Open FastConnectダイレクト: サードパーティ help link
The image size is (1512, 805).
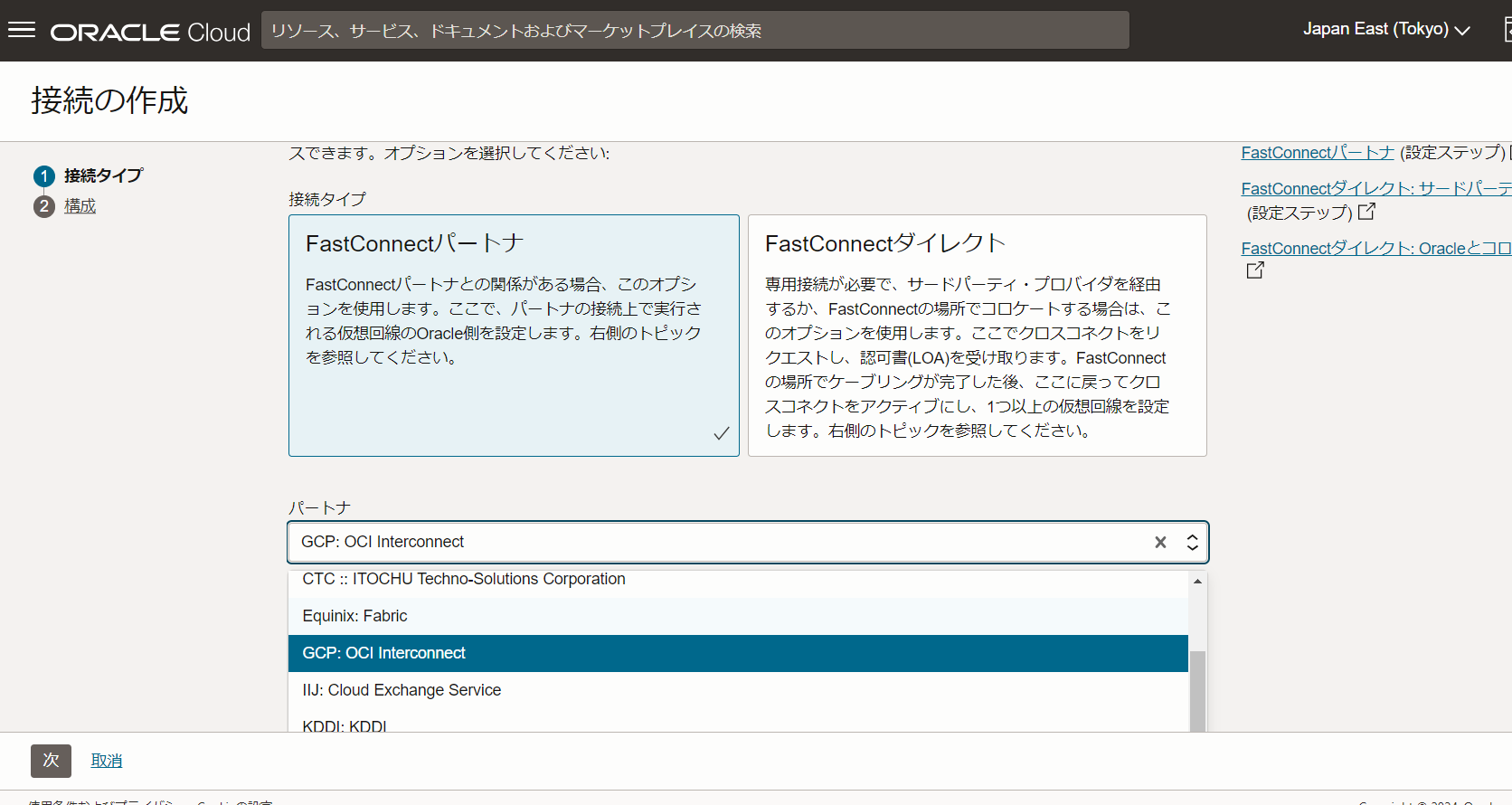point(1376,189)
